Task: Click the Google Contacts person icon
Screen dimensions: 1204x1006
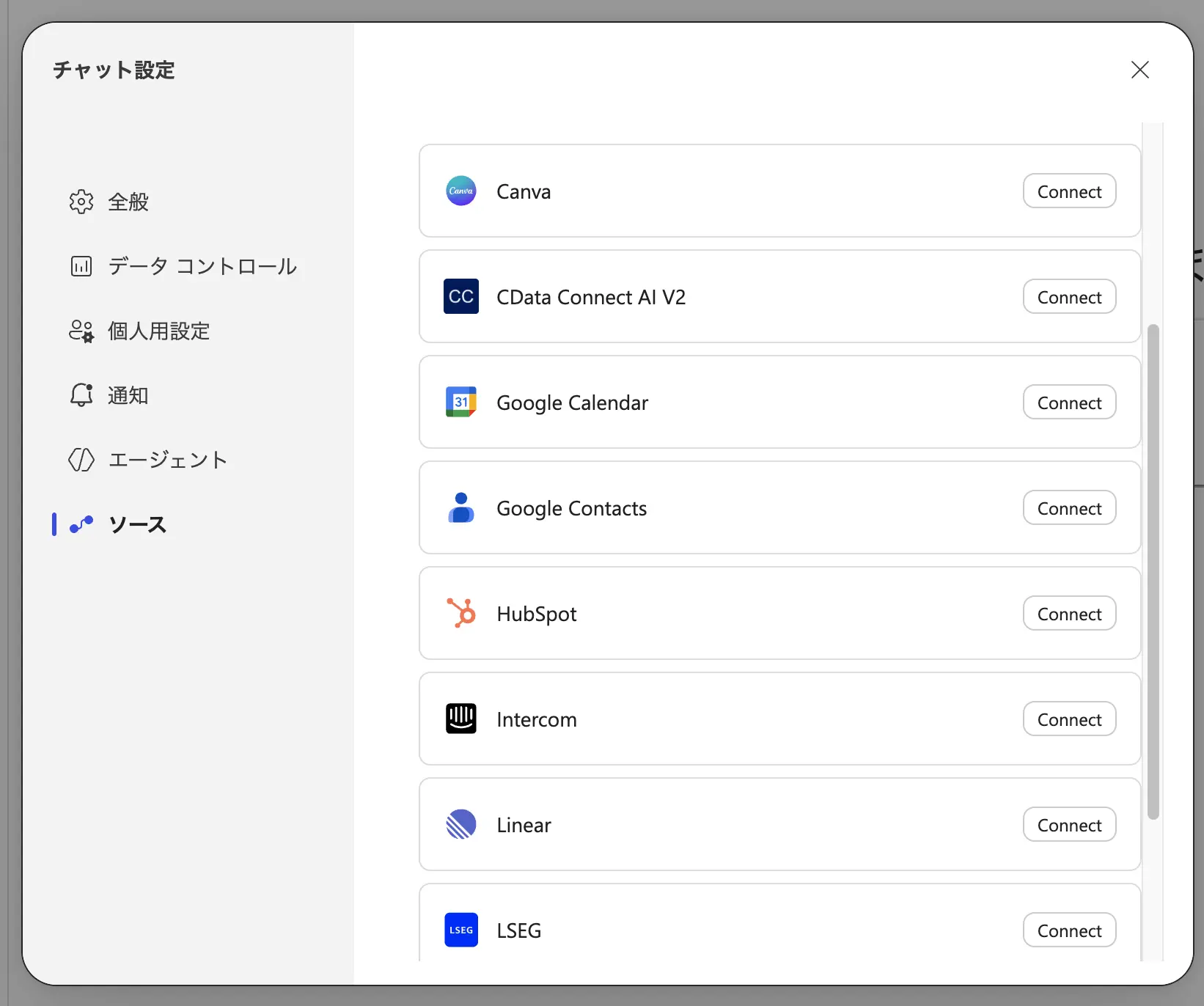Action: (461, 507)
